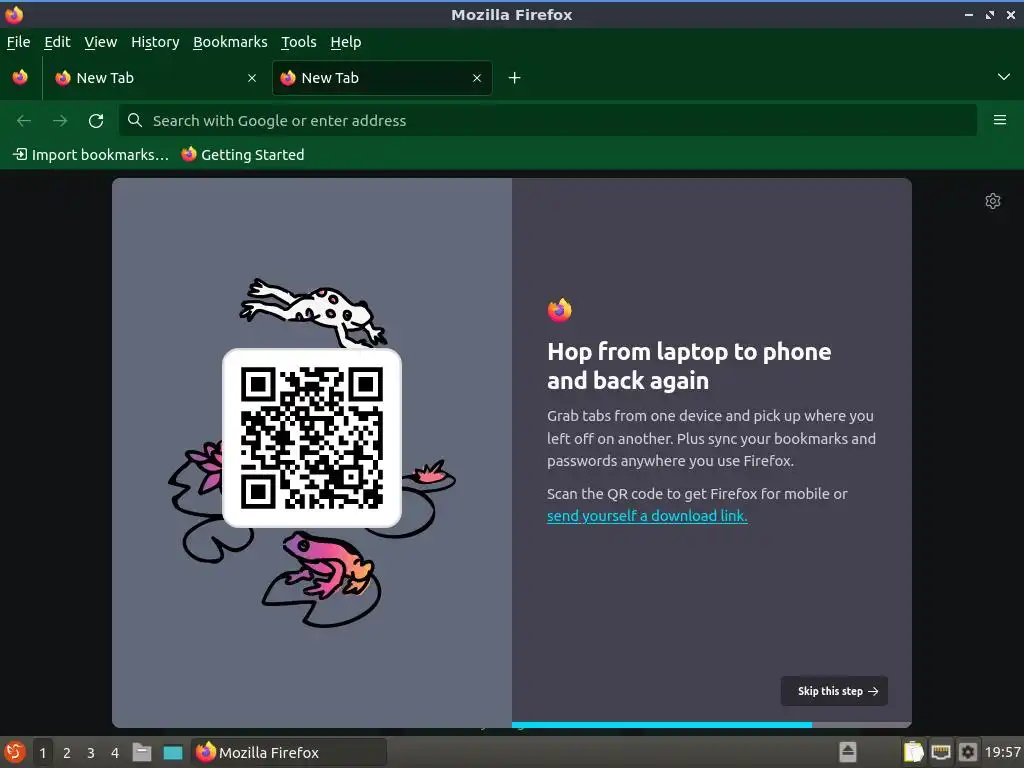This screenshot has width=1024, height=768.
Task: Open the new tab plus icon
Action: 515,78
